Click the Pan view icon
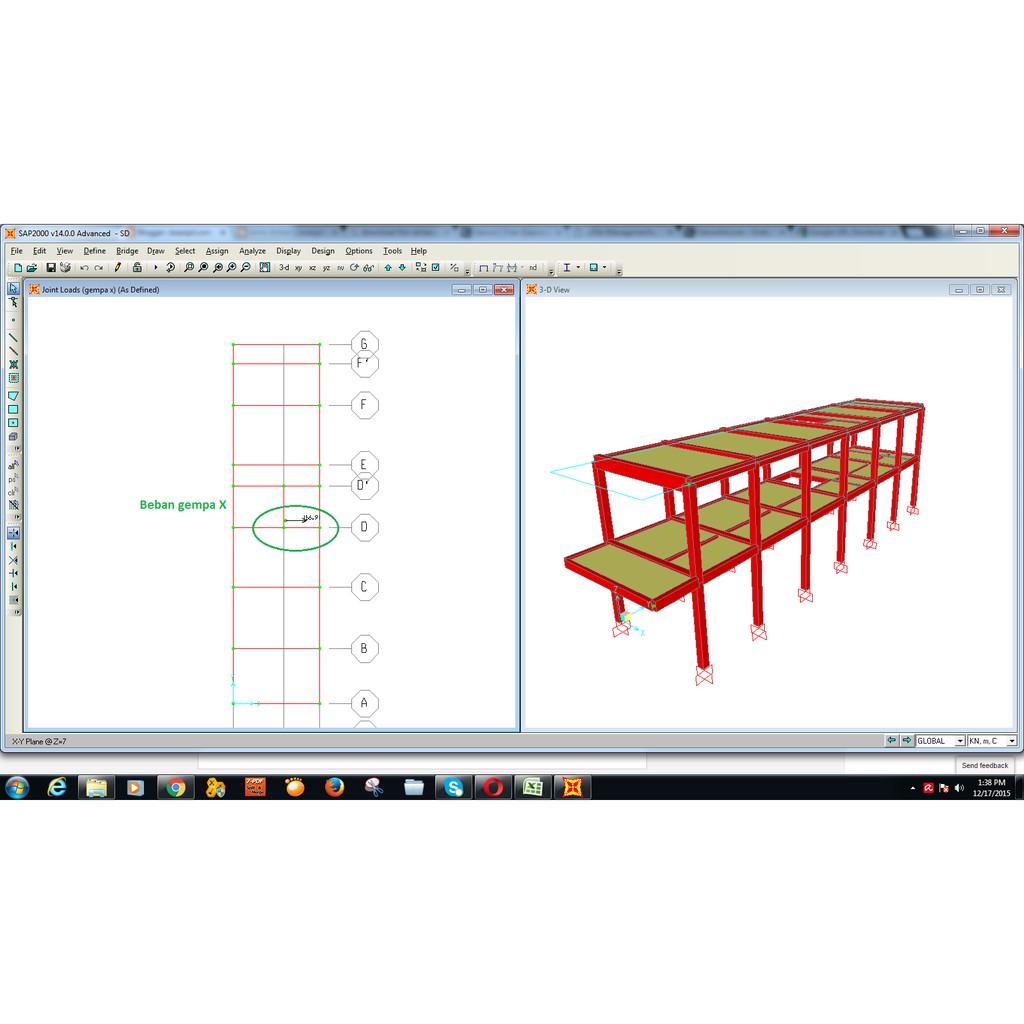 click(264, 268)
